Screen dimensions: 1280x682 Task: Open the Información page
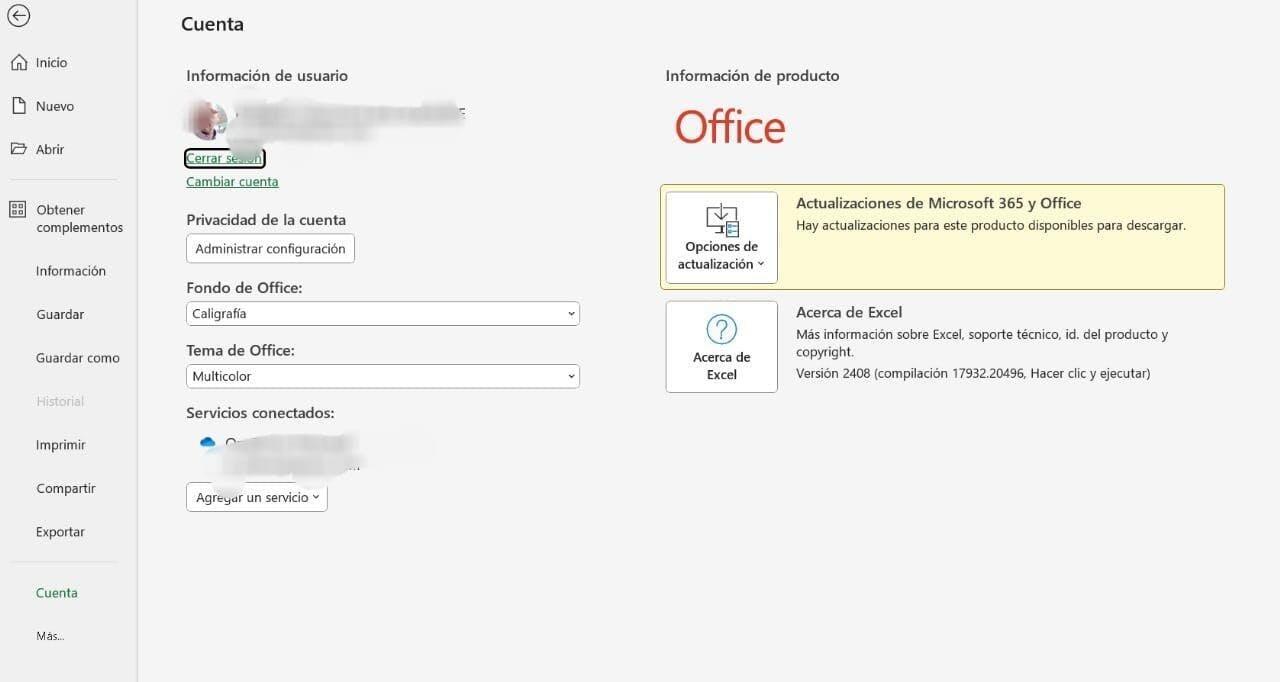click(x=71, y=271)
